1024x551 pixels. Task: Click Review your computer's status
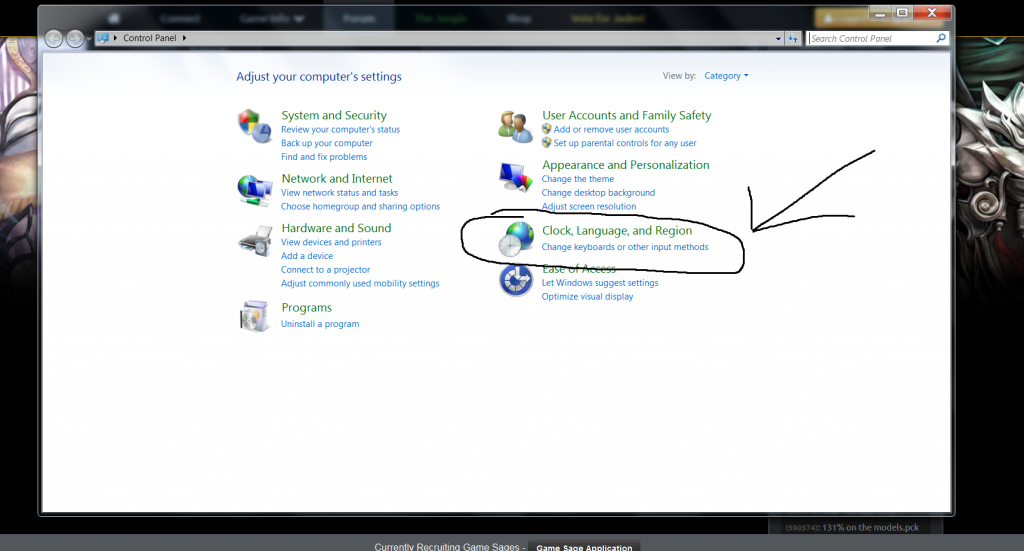pos(340,129)
